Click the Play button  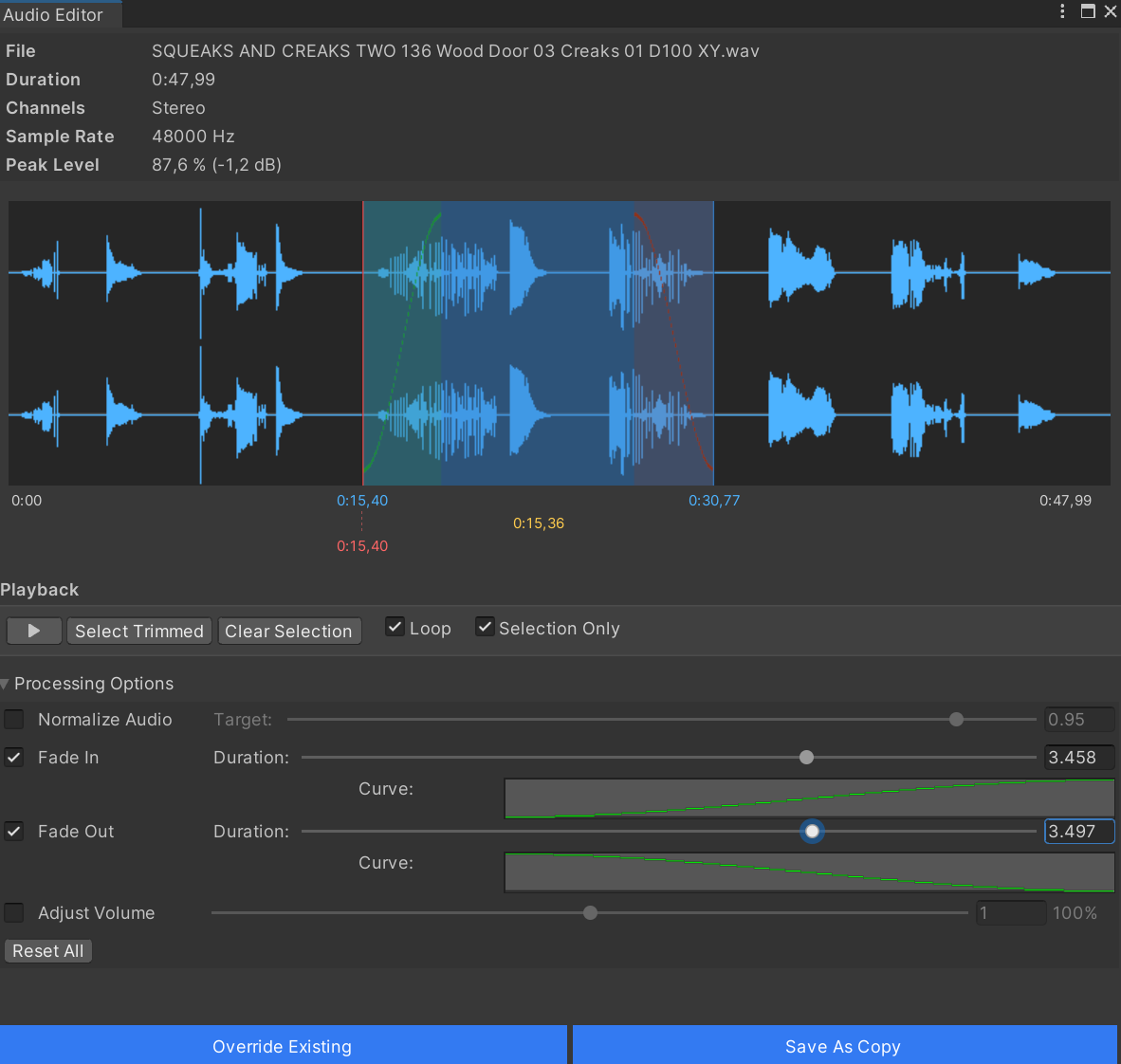pos(33,631)
